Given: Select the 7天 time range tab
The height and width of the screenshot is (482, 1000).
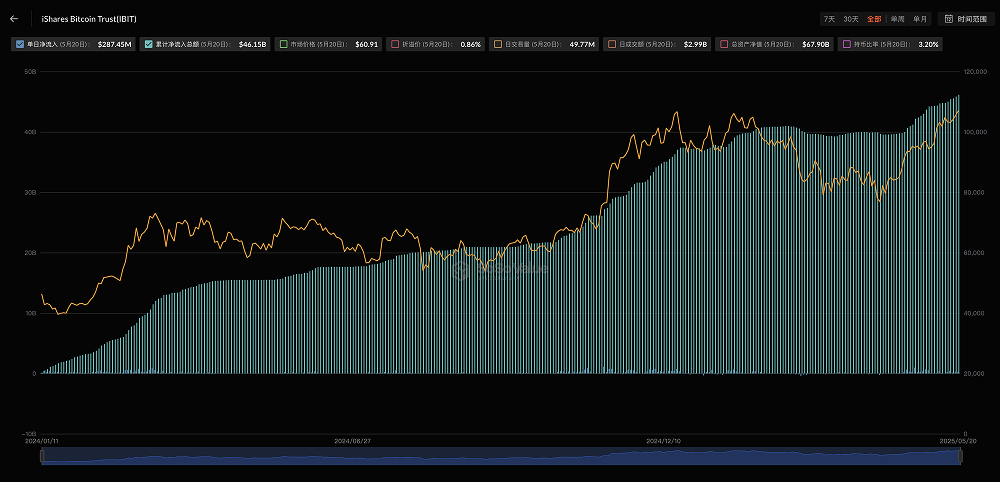Looking at the screenshot, I should pos(829,19).
